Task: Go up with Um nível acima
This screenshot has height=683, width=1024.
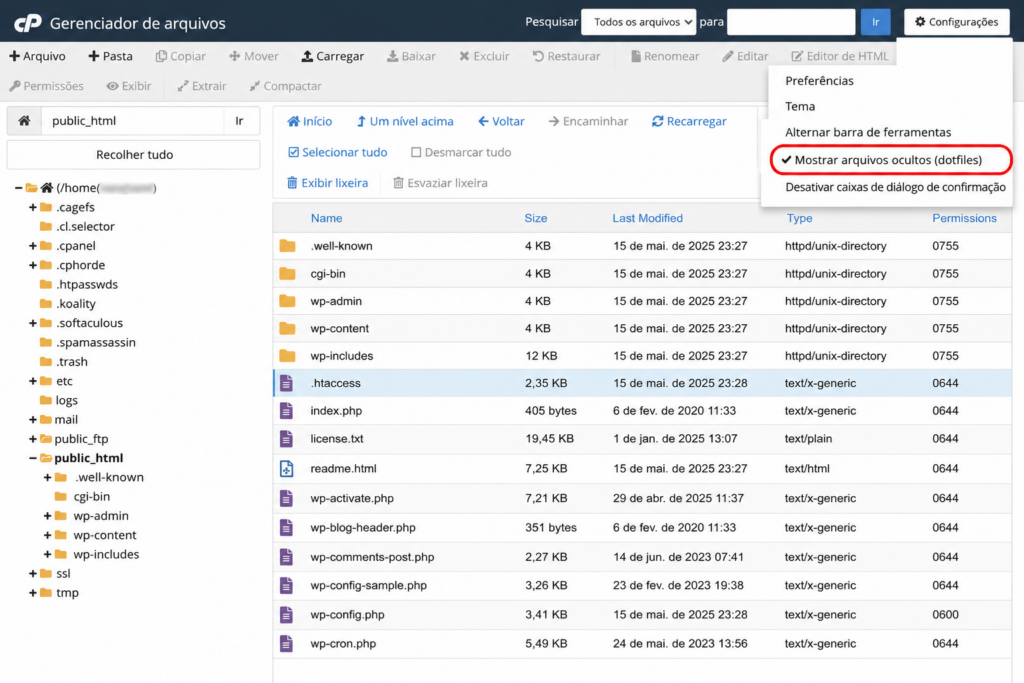Action: click(x=405, y=121)
